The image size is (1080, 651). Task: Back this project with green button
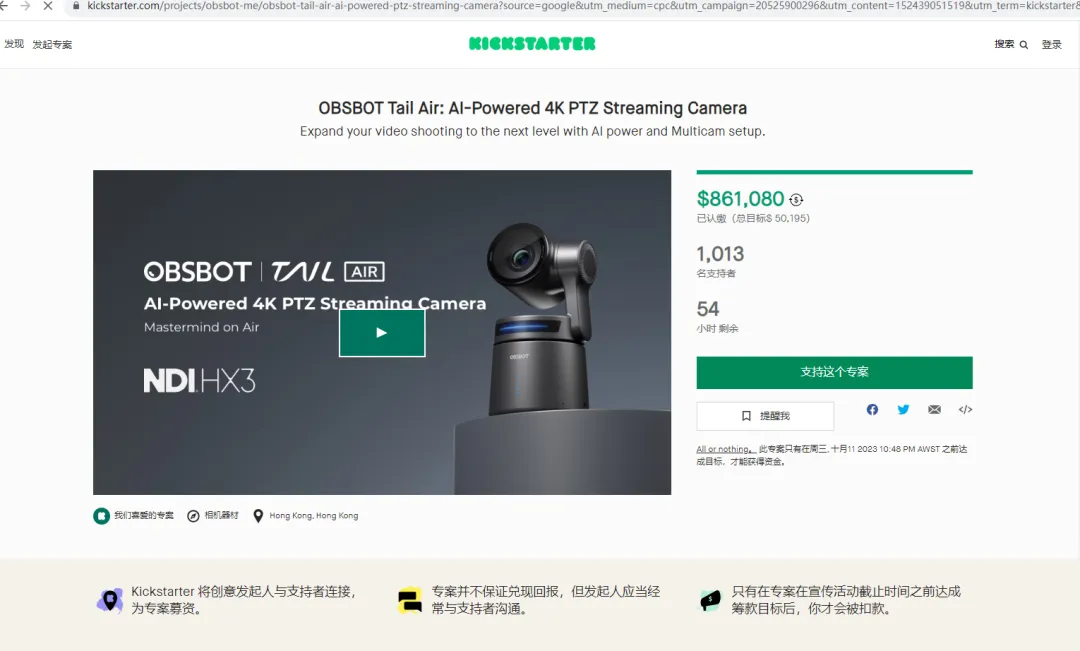[834, 373]
